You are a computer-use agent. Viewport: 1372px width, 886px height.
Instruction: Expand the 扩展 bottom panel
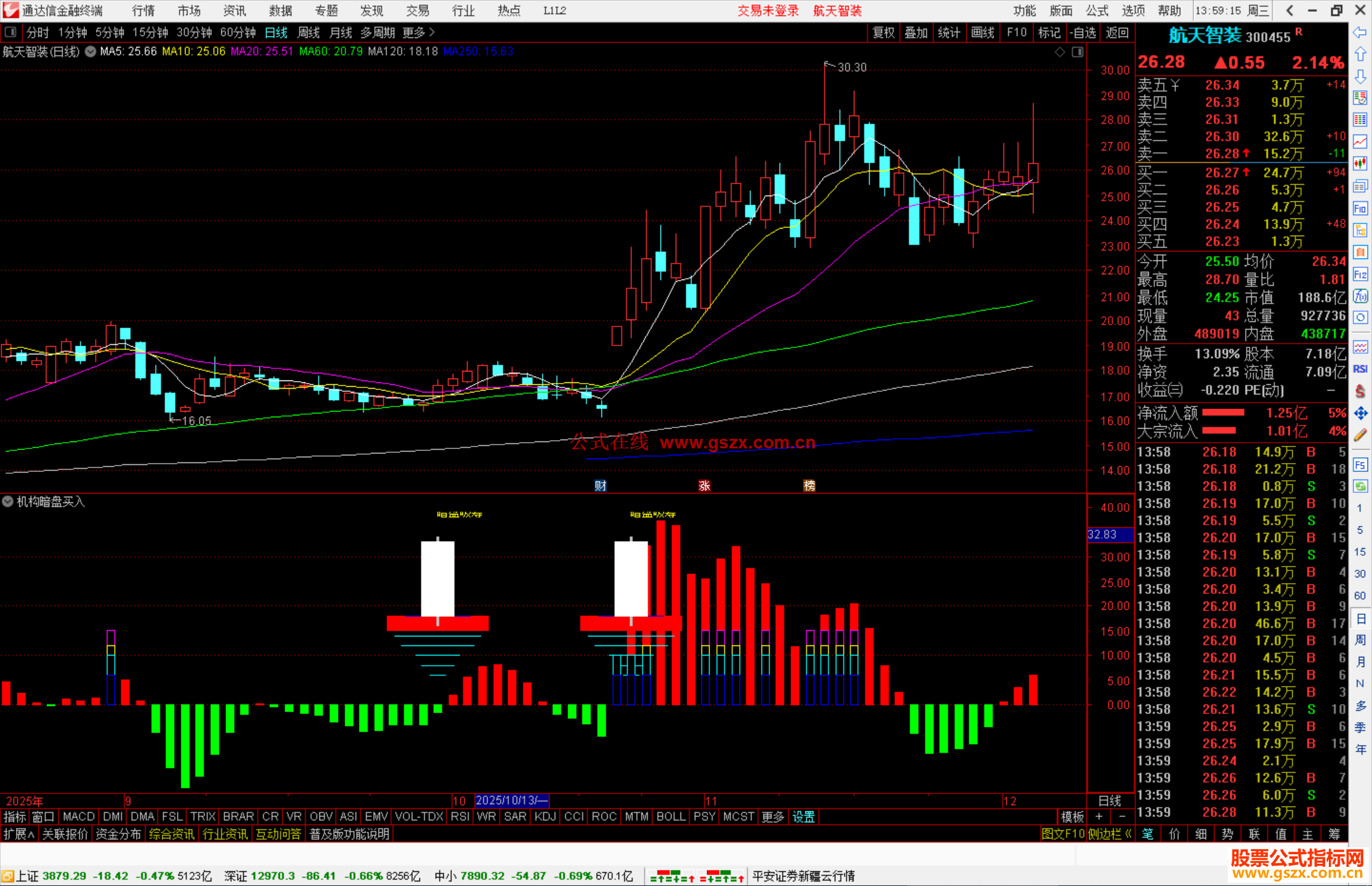pos(19,834)
